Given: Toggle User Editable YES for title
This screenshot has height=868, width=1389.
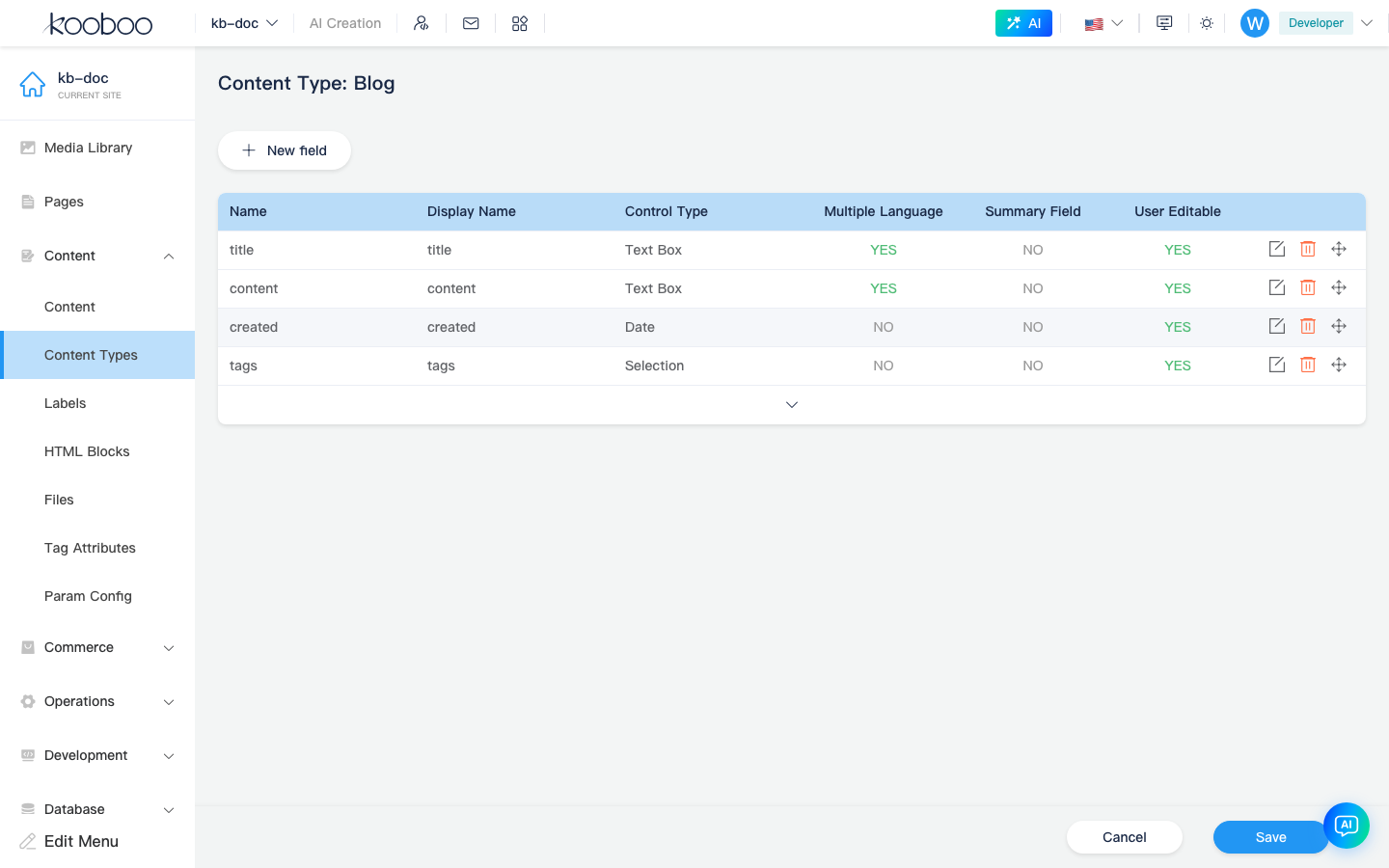Looking at the screenshot, I should [x=1178, y=250].
